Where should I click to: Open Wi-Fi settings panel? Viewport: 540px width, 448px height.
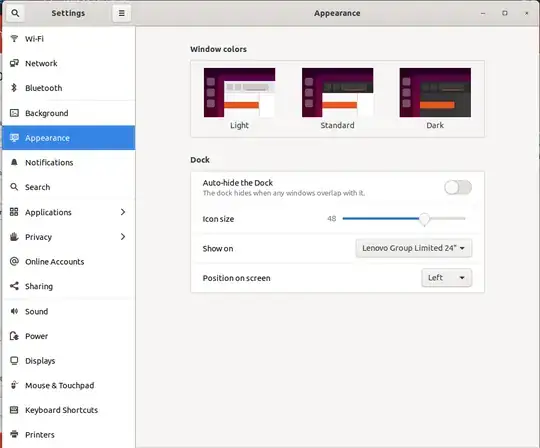pos(69,39)
